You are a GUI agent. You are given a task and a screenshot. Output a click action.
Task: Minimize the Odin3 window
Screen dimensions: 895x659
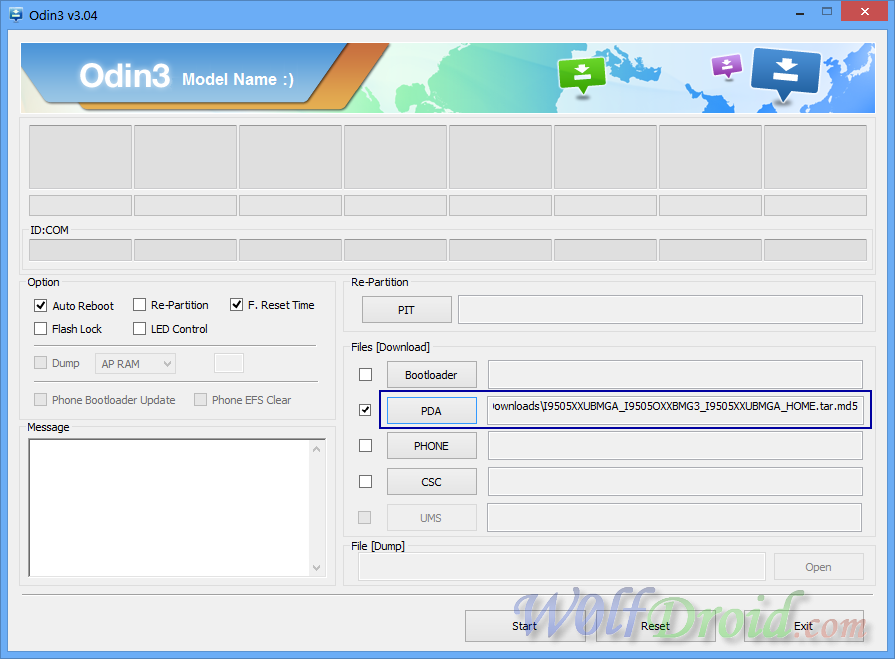(800, 13)
